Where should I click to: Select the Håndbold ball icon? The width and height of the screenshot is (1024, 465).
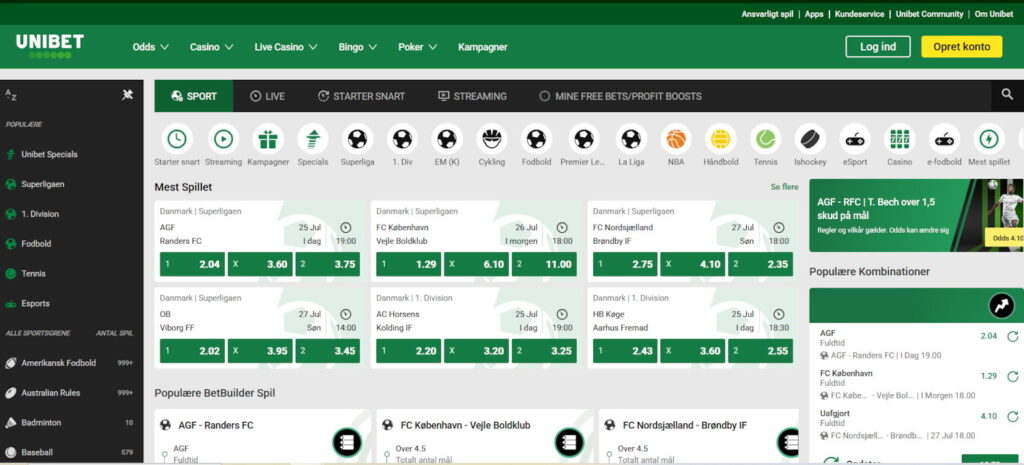click(x=720, y=138)
